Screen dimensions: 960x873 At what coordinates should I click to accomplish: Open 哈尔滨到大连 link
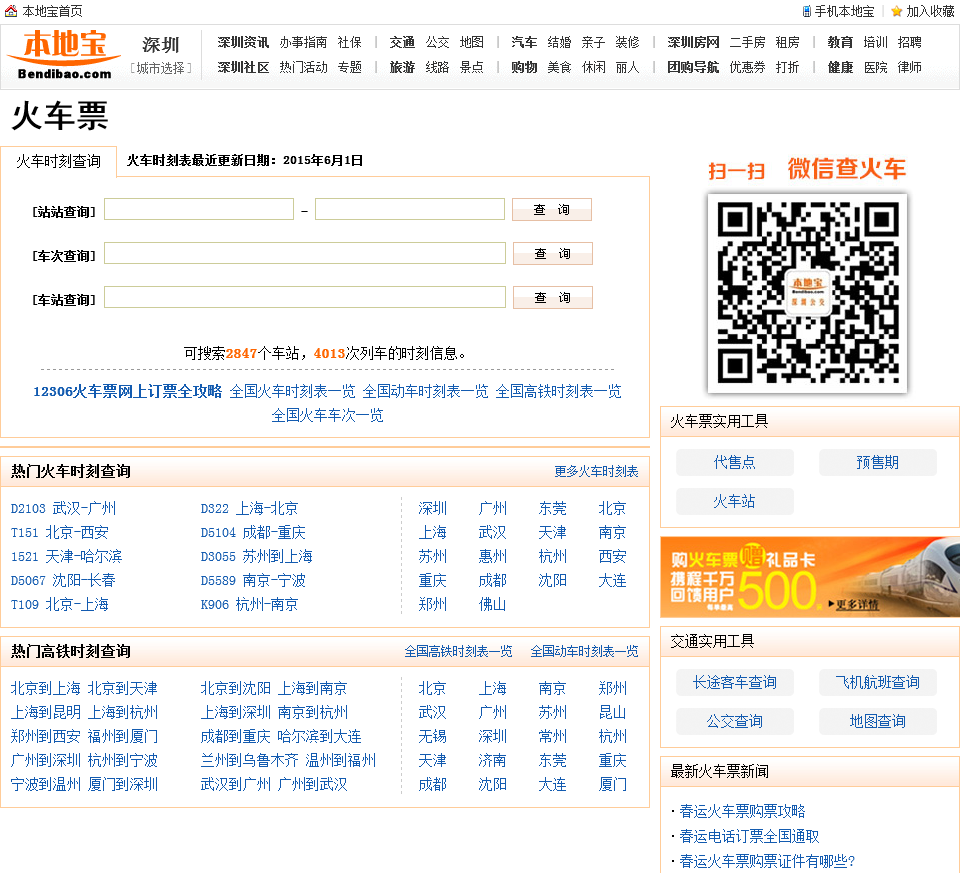(x=319, y=736)
